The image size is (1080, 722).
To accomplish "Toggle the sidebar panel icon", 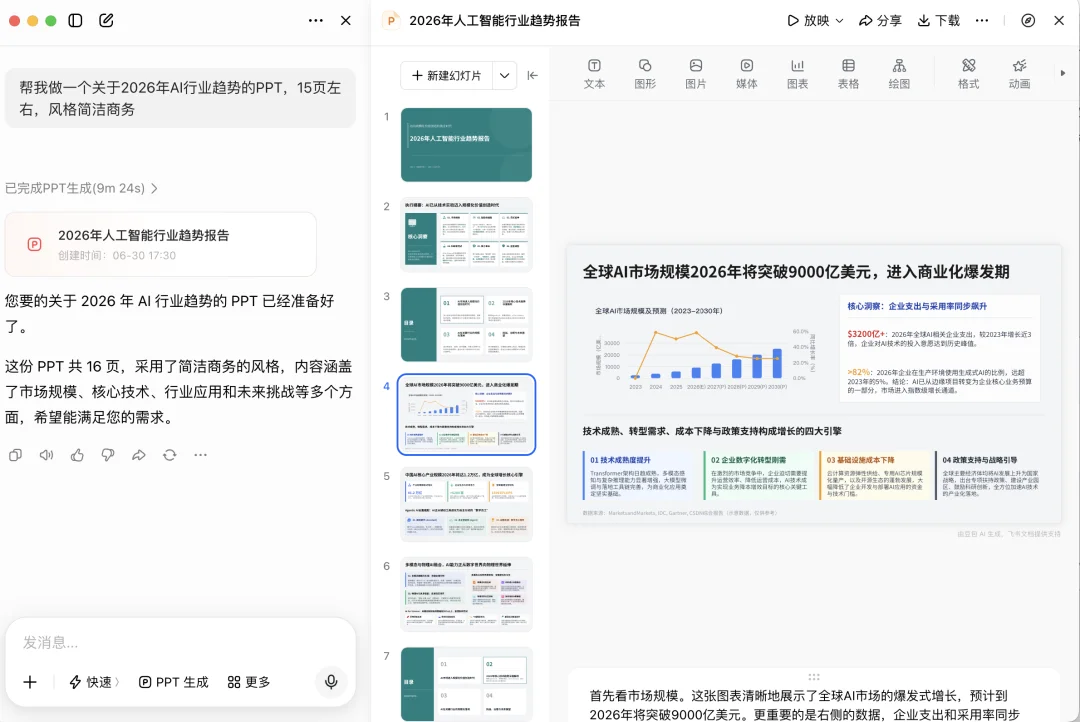I will point(75,21).
